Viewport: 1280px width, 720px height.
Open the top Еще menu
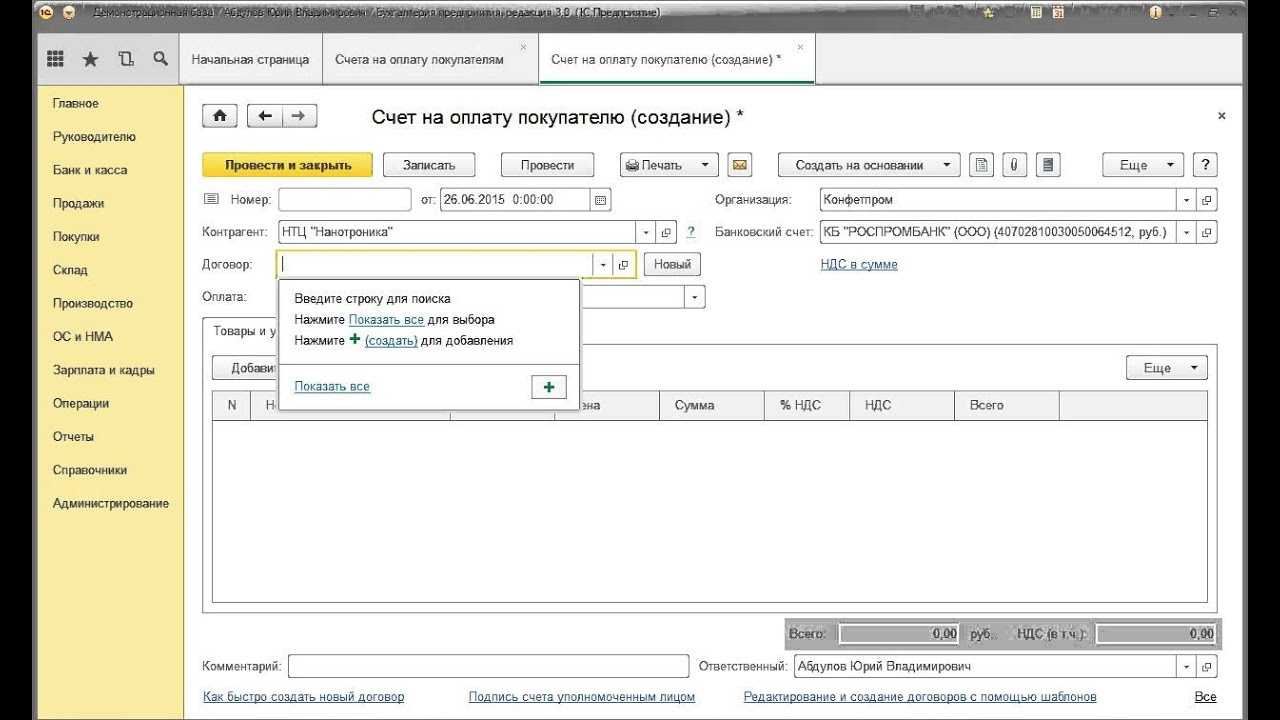[x=1143, y=165]
